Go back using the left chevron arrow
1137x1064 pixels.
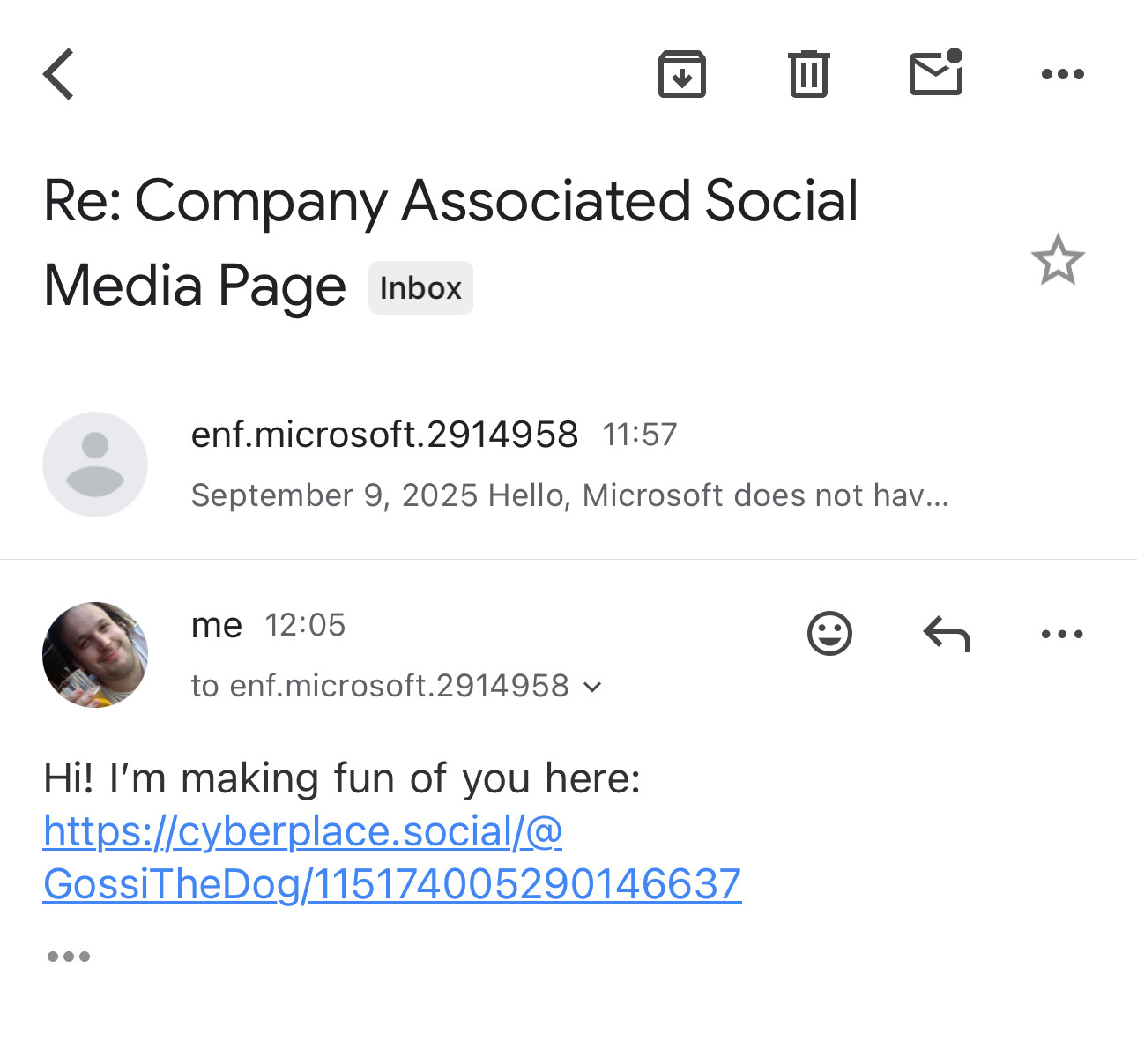(59, 74)
